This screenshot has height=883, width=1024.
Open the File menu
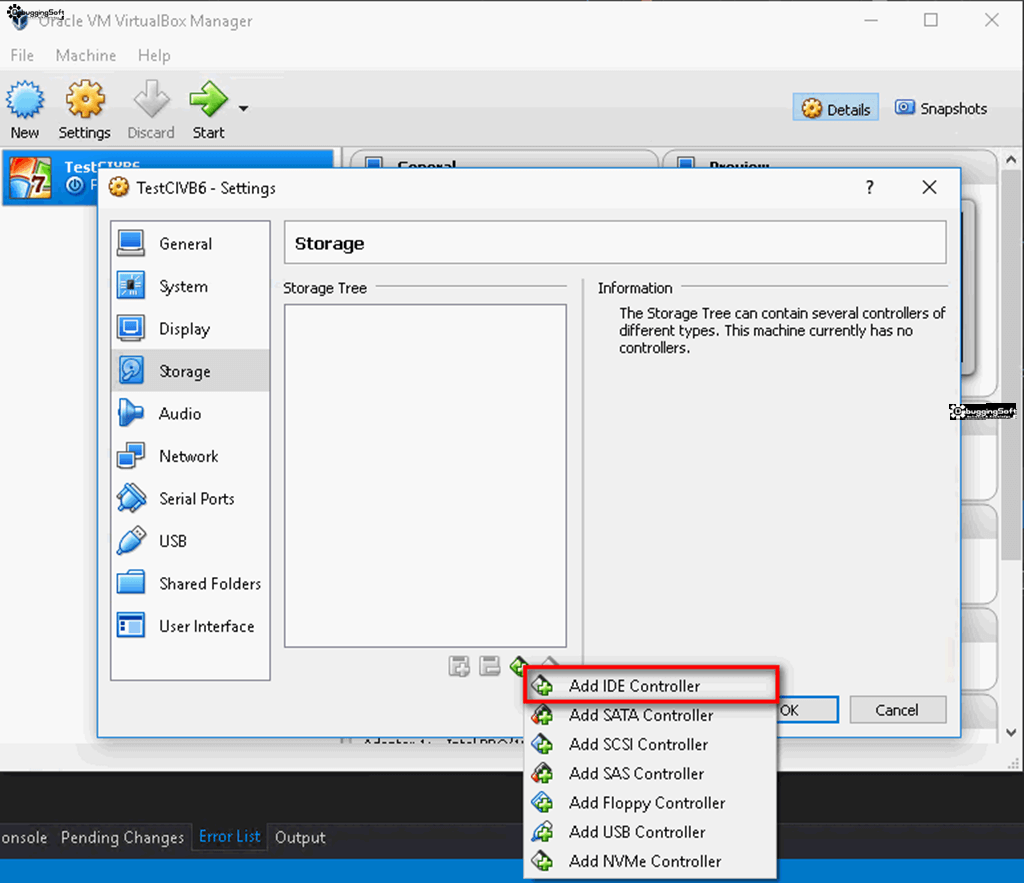tap(22, 56)
